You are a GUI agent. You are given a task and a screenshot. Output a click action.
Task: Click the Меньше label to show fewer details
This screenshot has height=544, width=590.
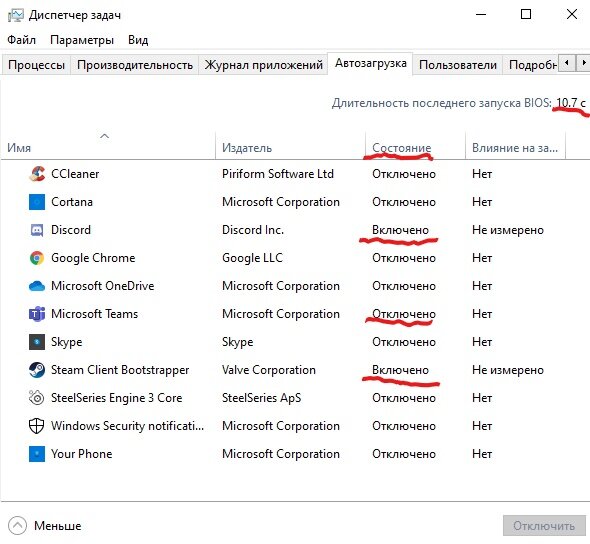[x=58, y=526]
